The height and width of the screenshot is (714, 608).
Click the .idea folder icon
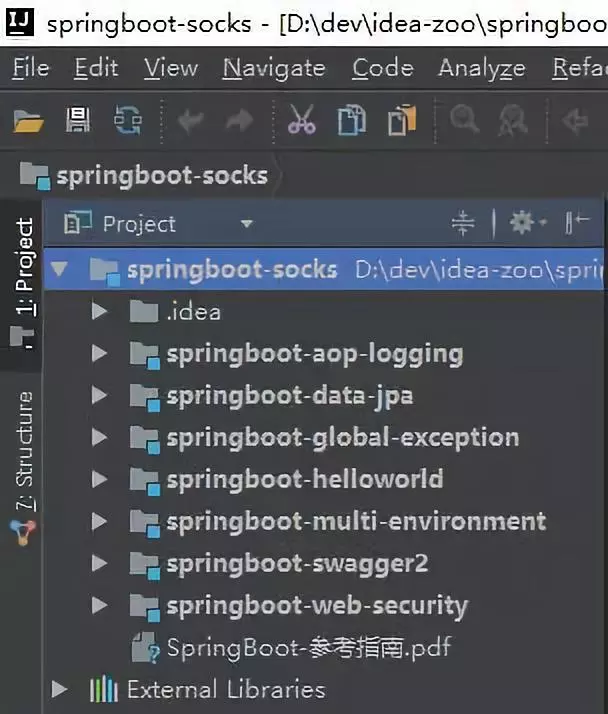(144, 311)
